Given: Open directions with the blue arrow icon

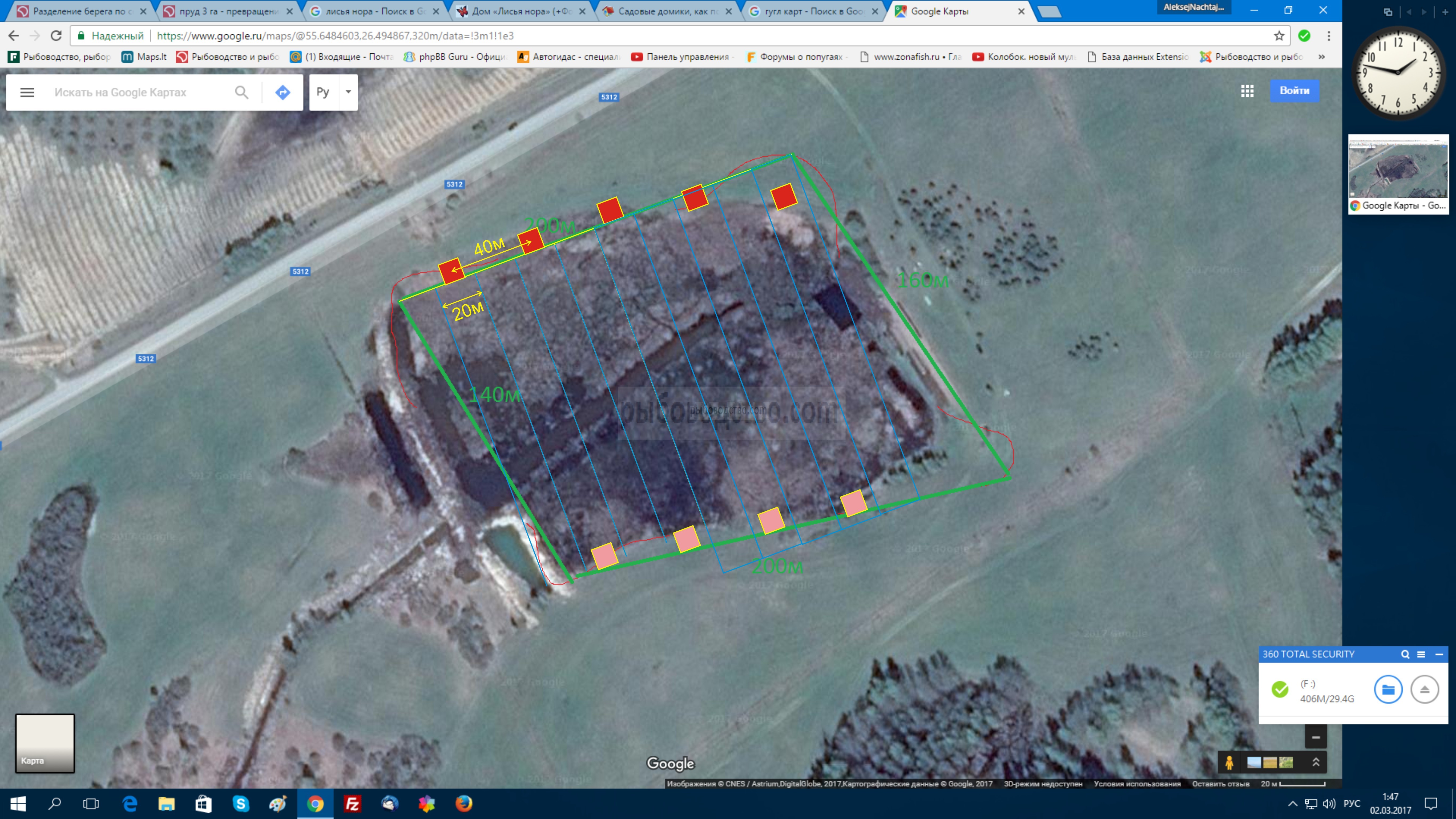Looking at the screenshot, I should [283, 92].
